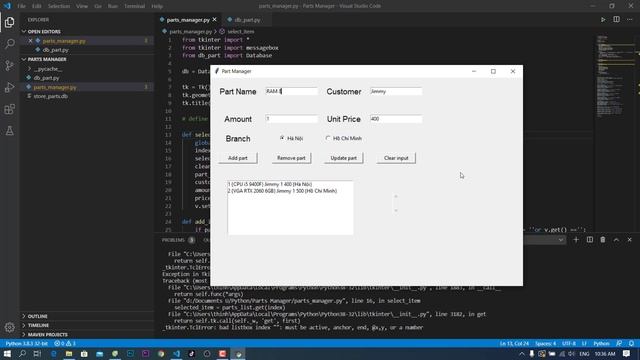Click Spaces: 4 indentation in status bar

[546, 343]
